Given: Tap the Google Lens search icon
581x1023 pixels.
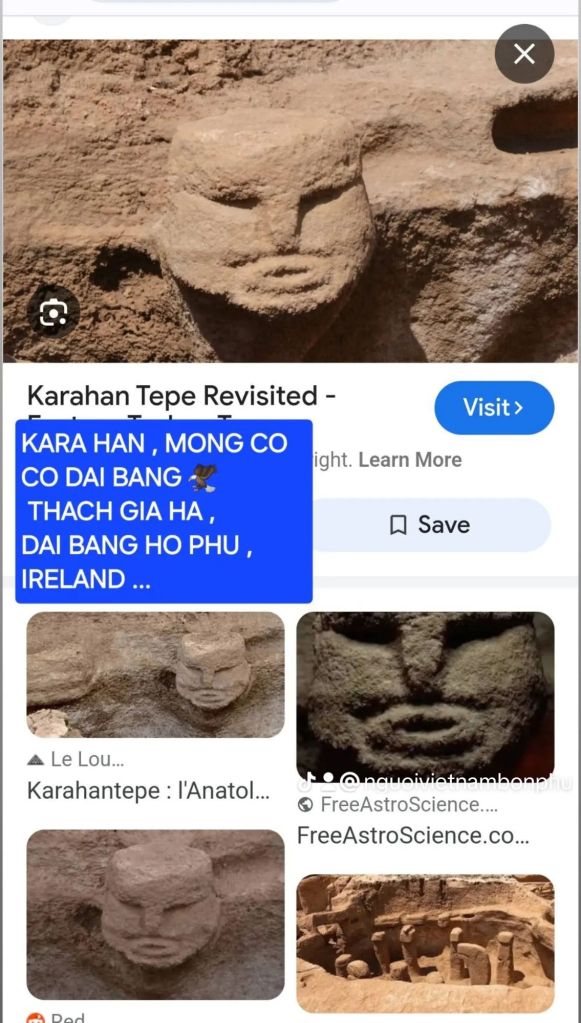Looking at the screenshot, I should point(53,314).
